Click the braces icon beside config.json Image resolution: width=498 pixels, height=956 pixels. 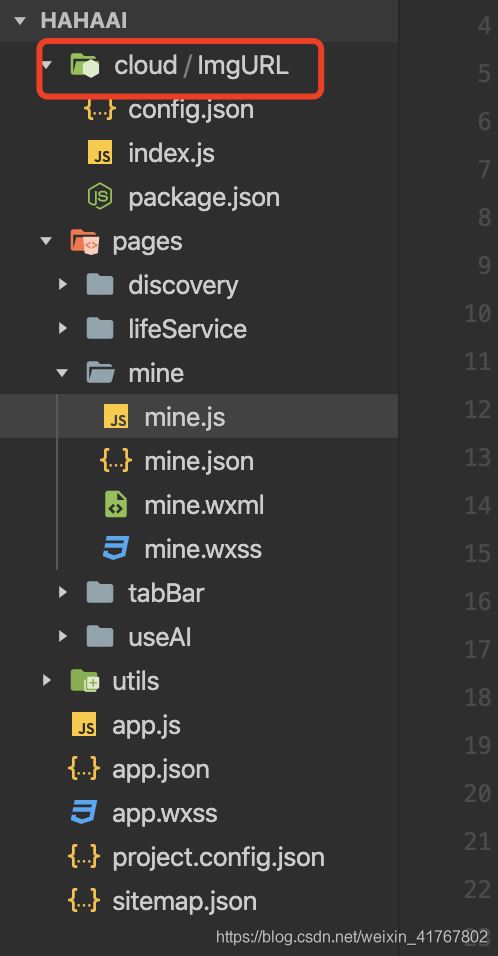[x=100, y=110]
